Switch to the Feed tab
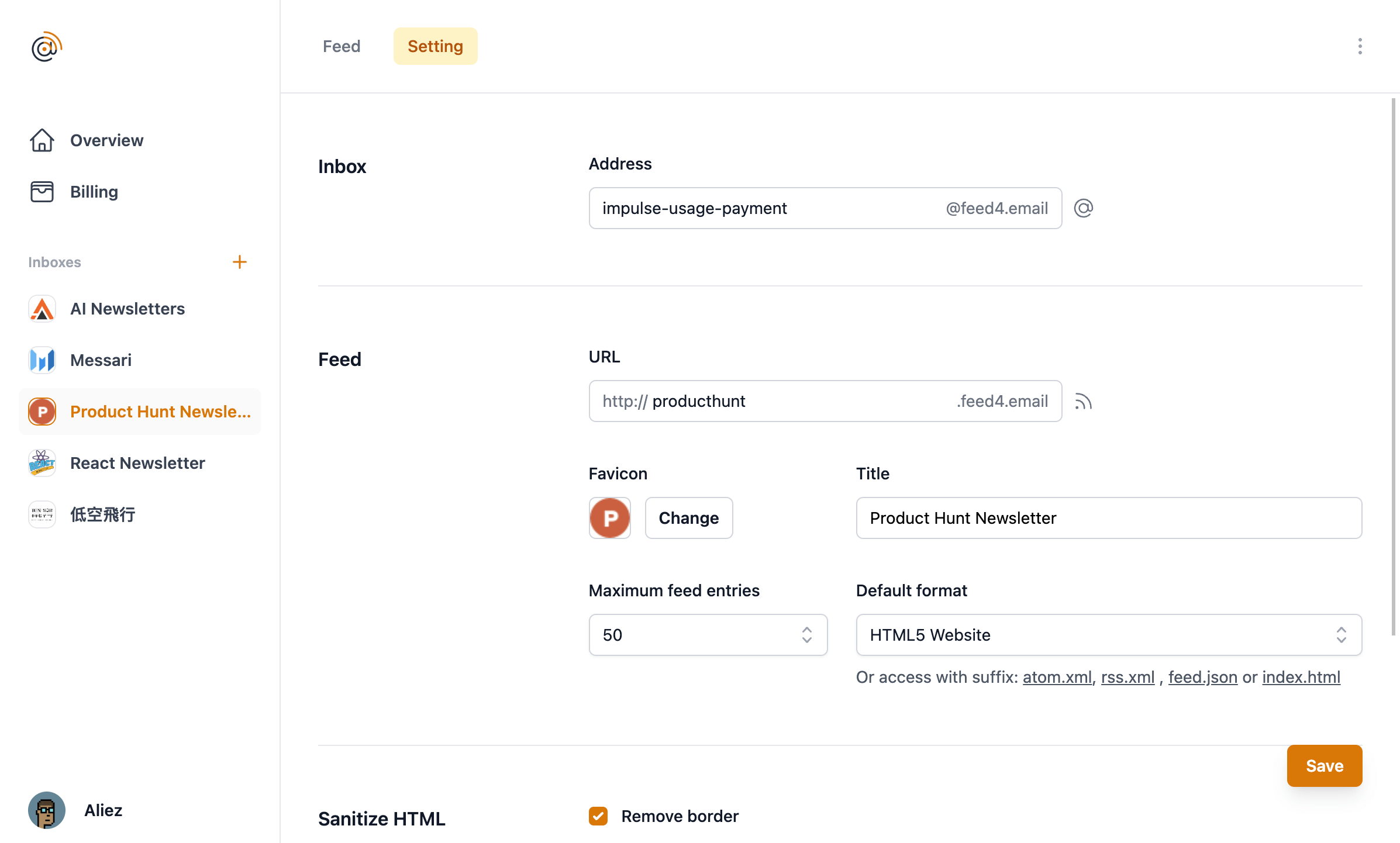This screenshot has width=1400, height=843. tap(342, 46)
